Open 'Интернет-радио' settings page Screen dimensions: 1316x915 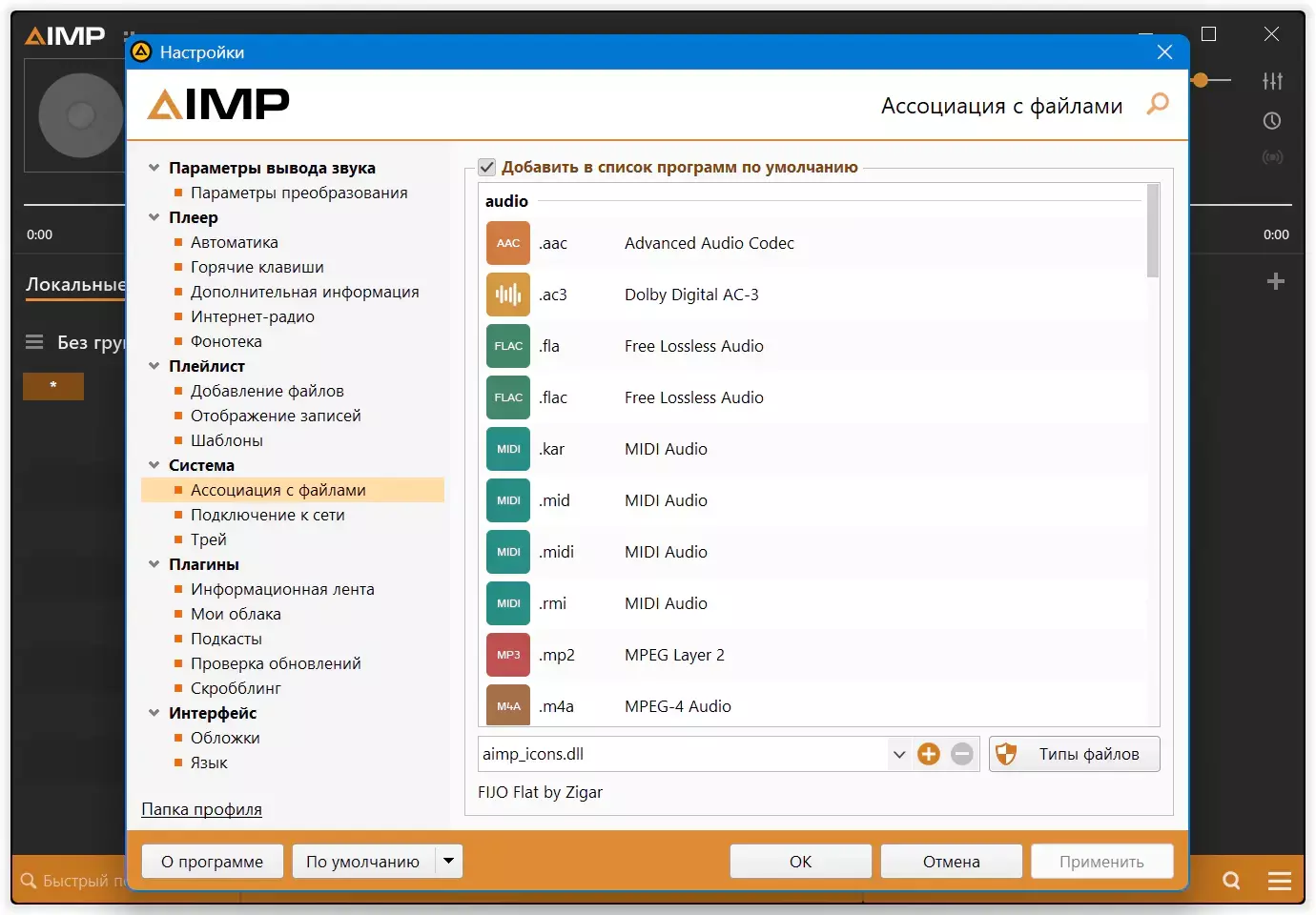click(253, 316)
